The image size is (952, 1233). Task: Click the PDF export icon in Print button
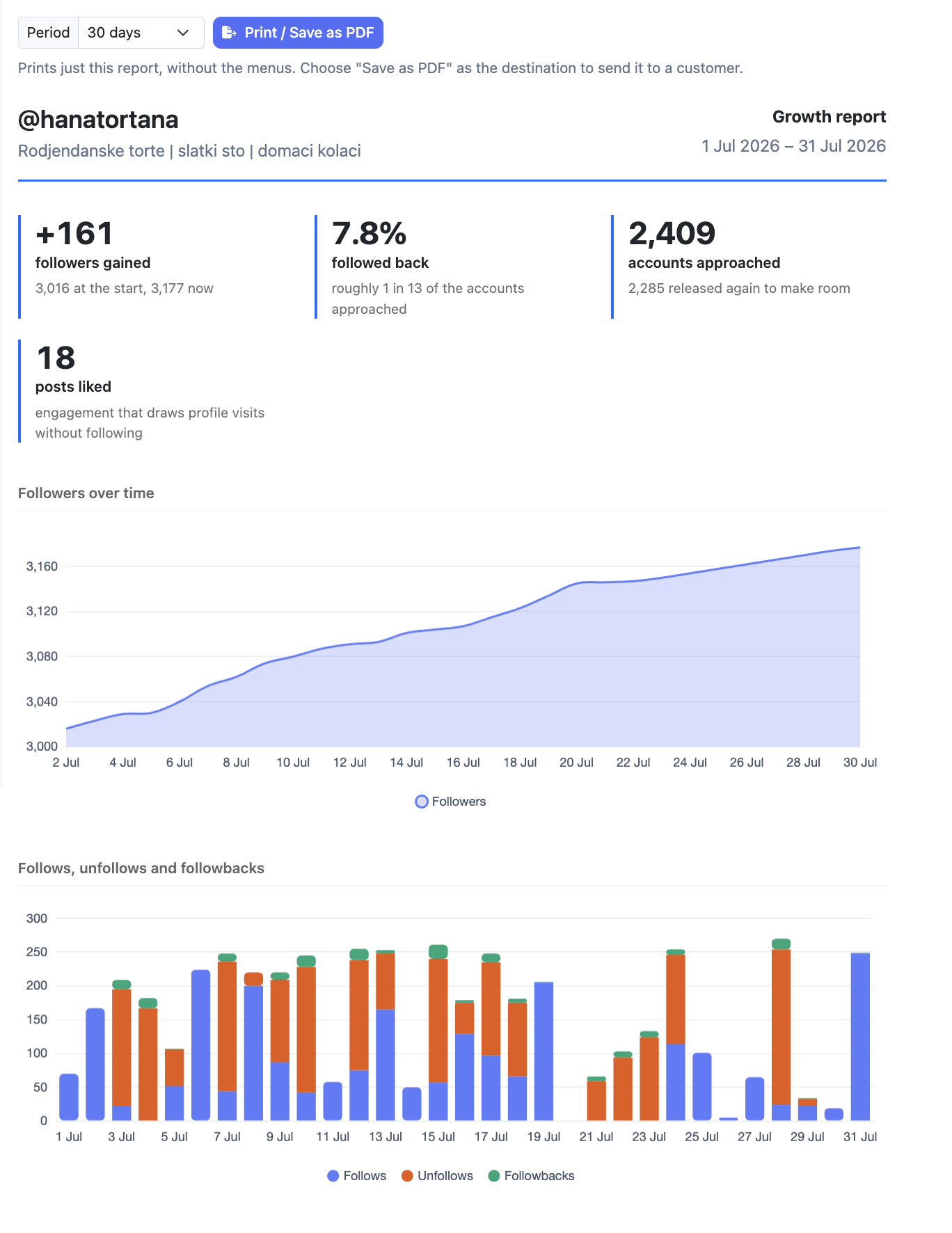tap(229, 33)
